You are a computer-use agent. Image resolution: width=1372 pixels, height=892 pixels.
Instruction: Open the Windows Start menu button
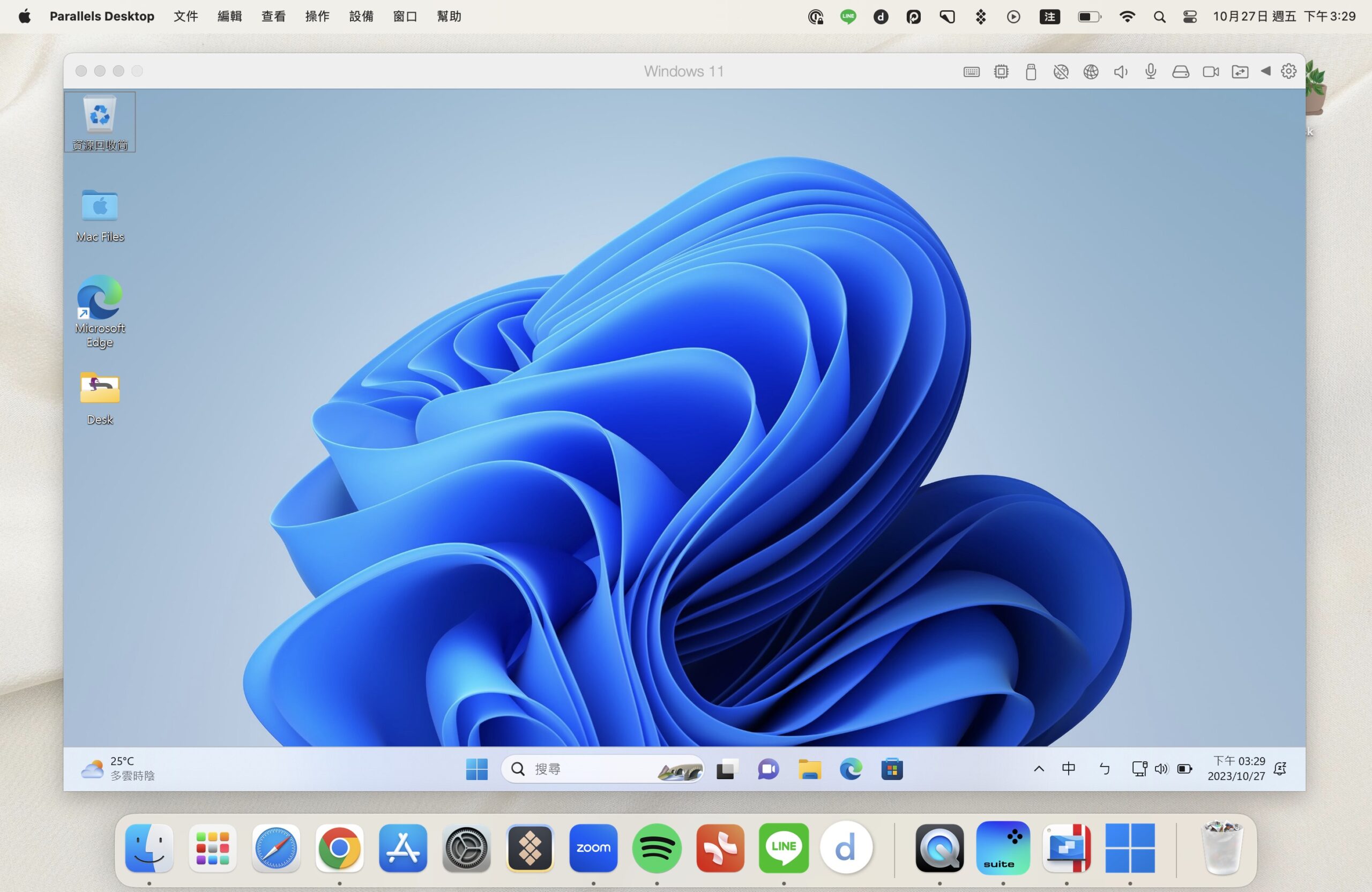point(477,769)
